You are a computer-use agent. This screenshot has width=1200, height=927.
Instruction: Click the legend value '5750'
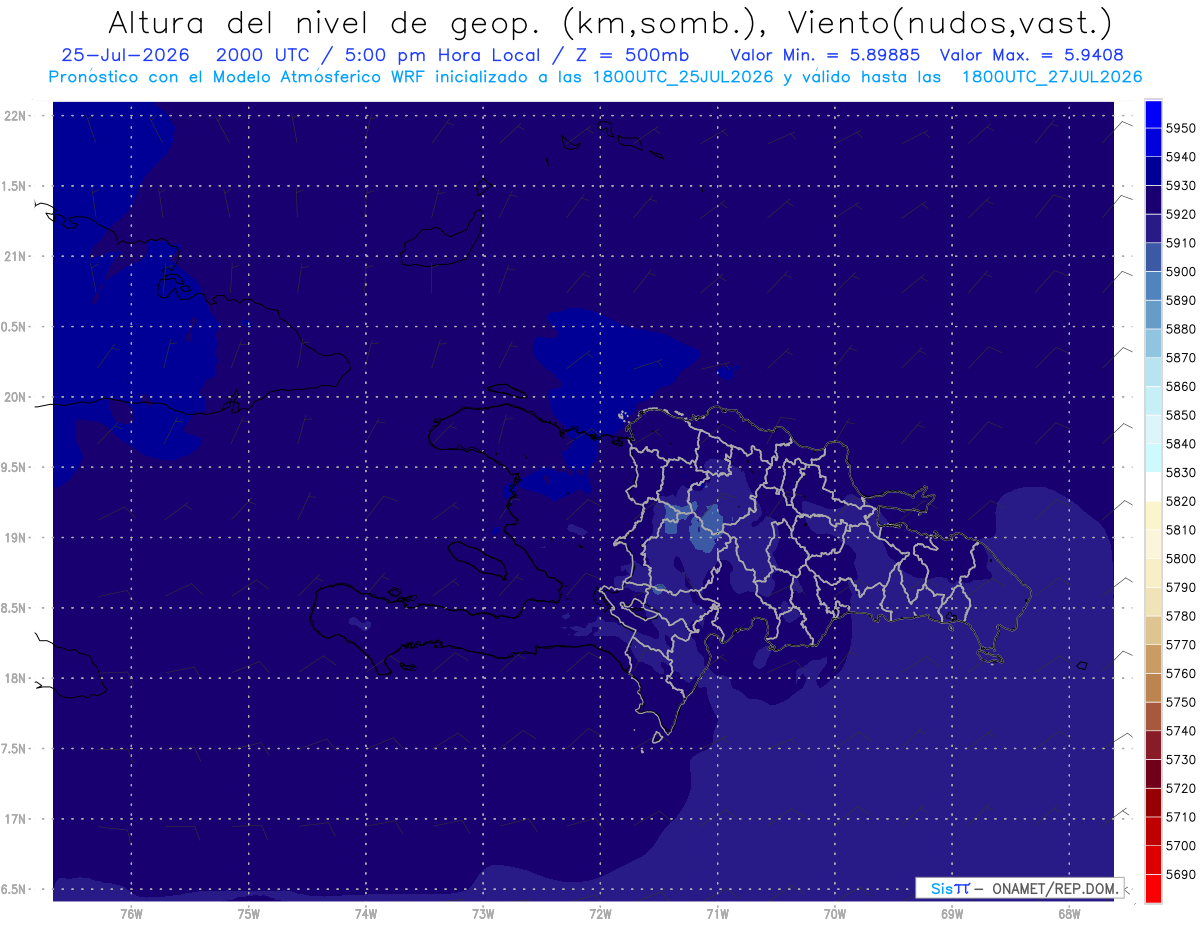pyautogui.click(x=1181, y=702)
